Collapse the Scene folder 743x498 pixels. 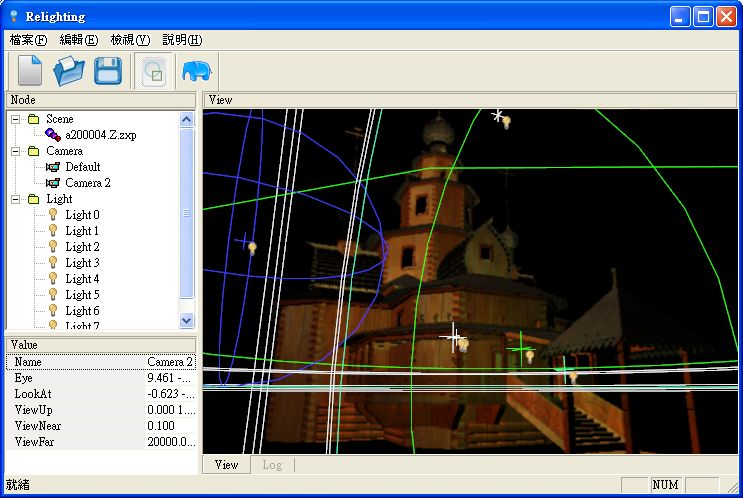[16, 119]
